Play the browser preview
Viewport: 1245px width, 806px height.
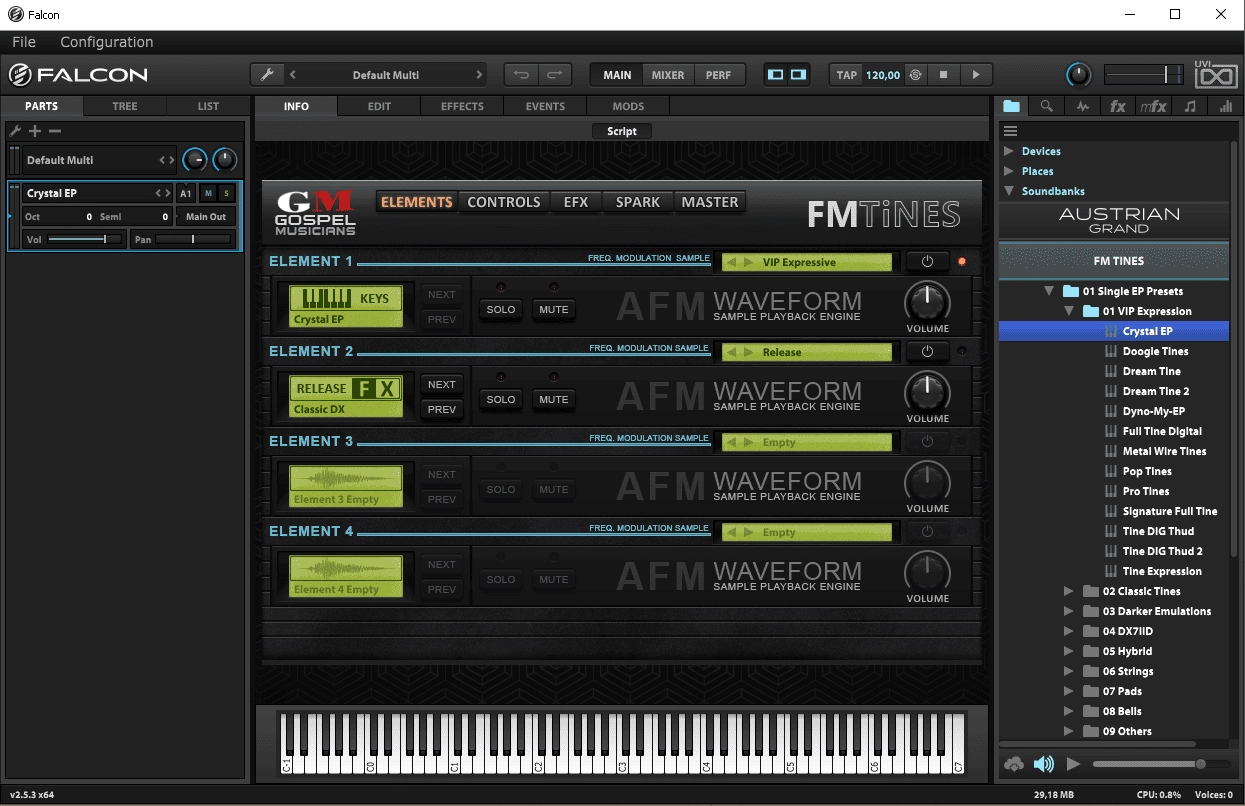[x=1073, y=764]
